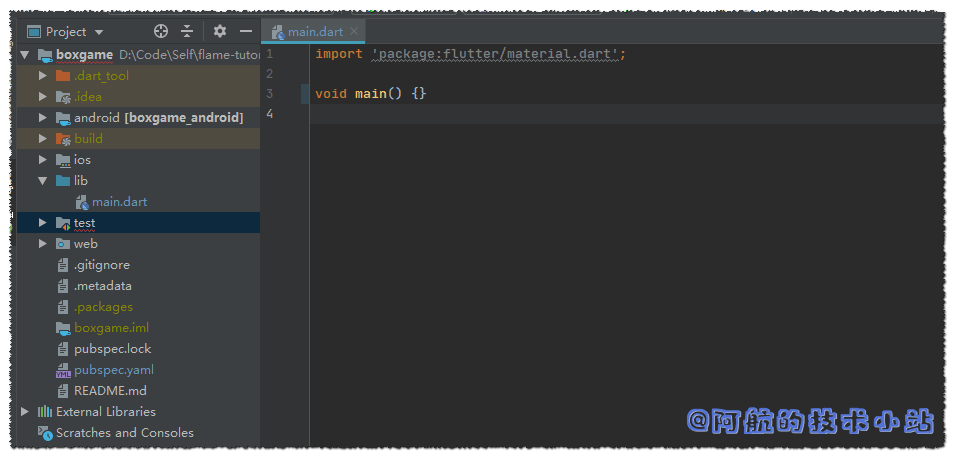The height and width of the screenshot is (458, 955).
Task: Collapse the lib folder
Action: coord(42,181)
